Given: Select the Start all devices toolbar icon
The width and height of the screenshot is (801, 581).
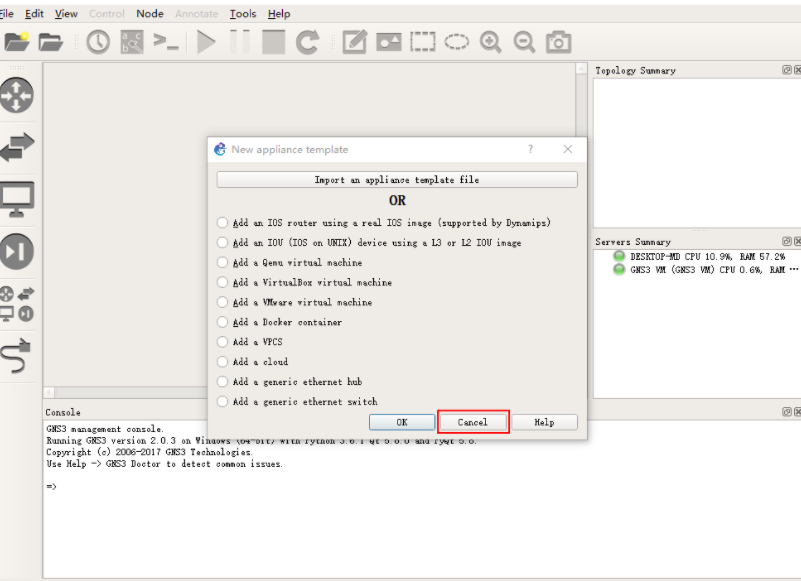Looking at the screenshot, I should (x=205, y=42).
